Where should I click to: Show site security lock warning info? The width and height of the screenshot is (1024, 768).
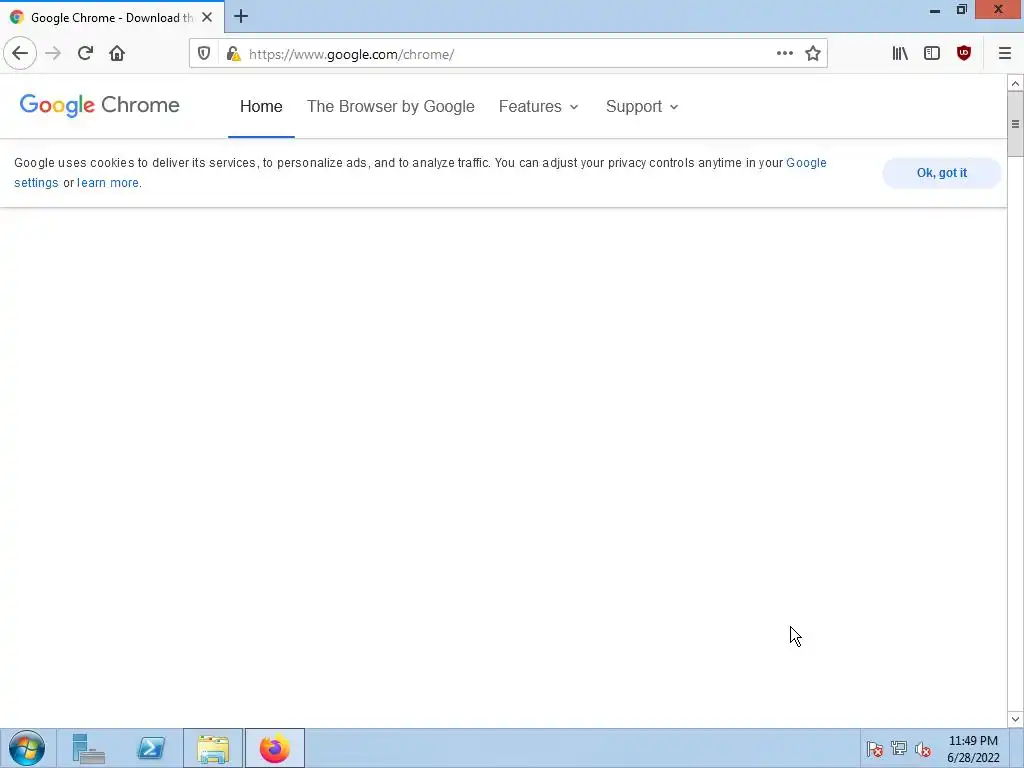(x=233, y=54)
